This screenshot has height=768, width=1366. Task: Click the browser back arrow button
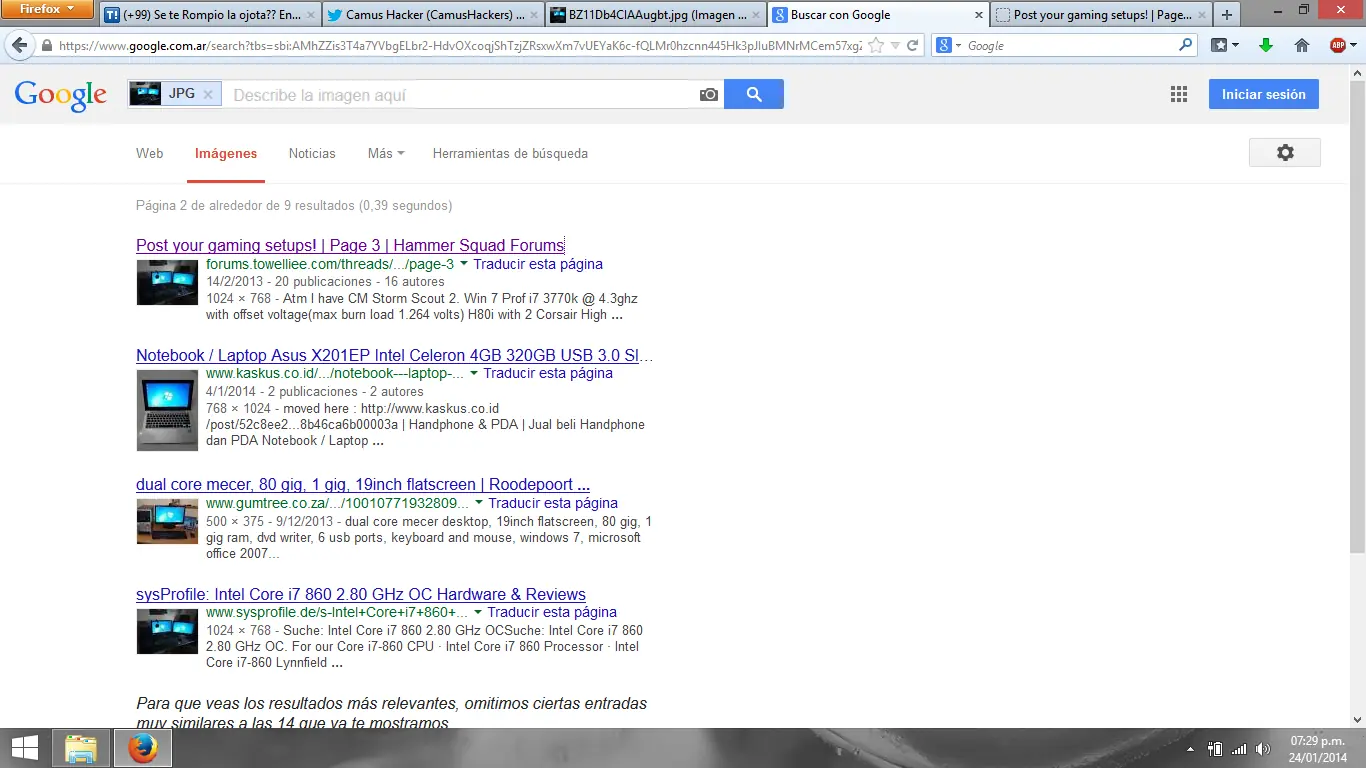pyautogui.click(x=19, y=46)
